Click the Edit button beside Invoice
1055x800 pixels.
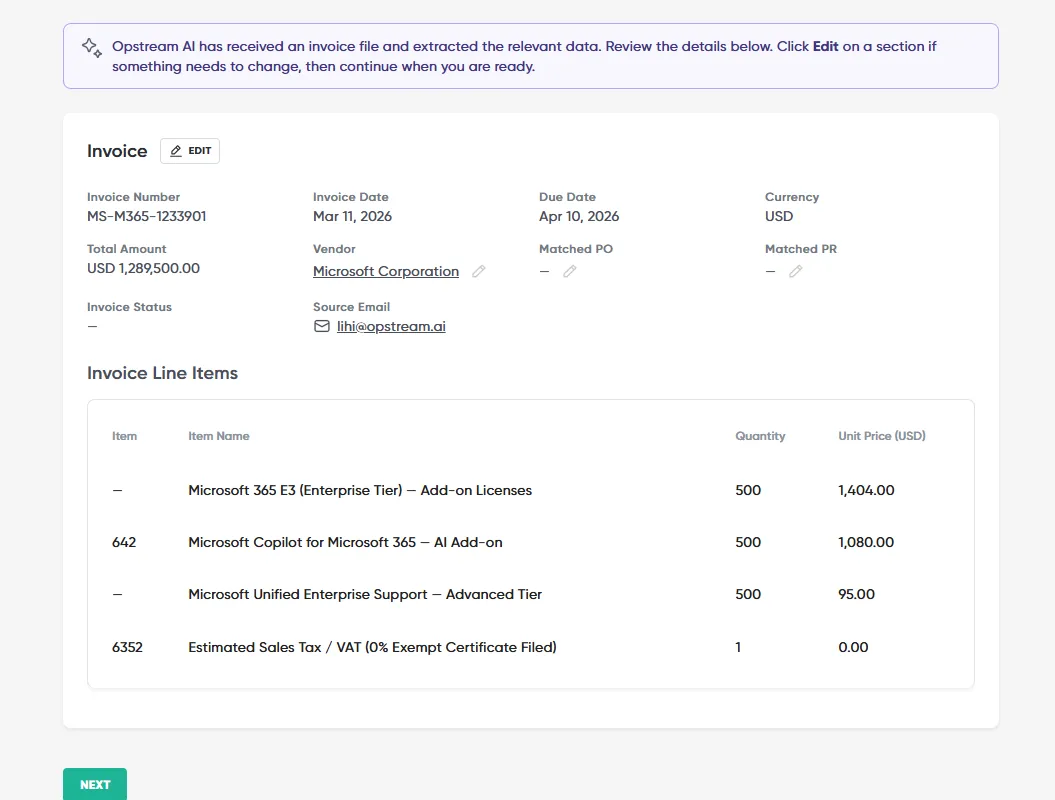[190, 151]
